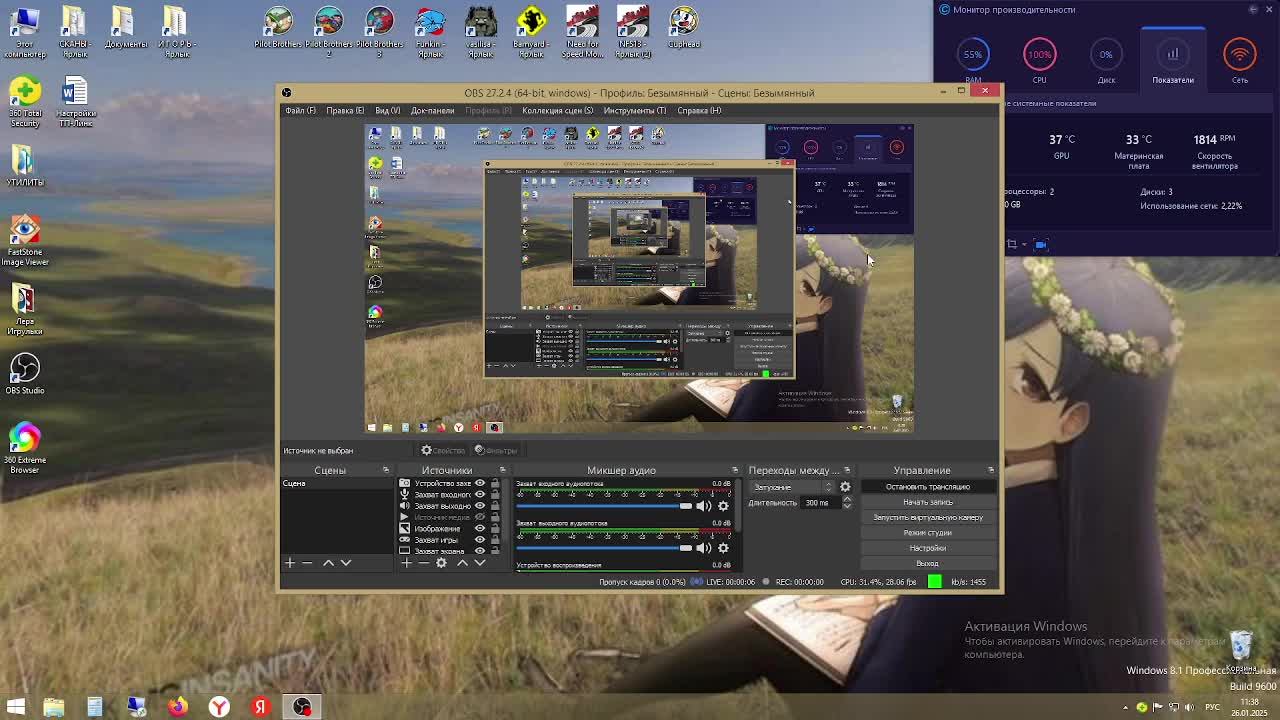Viewport: 1280px width, 720px height.
Task: Click Режим студии button
Action: pos(927,533)
